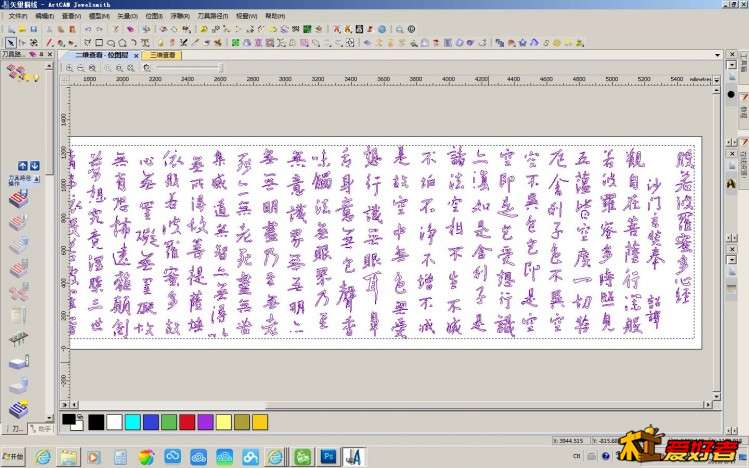Open dropdown at top of right panel
The width and height of the screenshot is (749, 468).
coord(732,64)
